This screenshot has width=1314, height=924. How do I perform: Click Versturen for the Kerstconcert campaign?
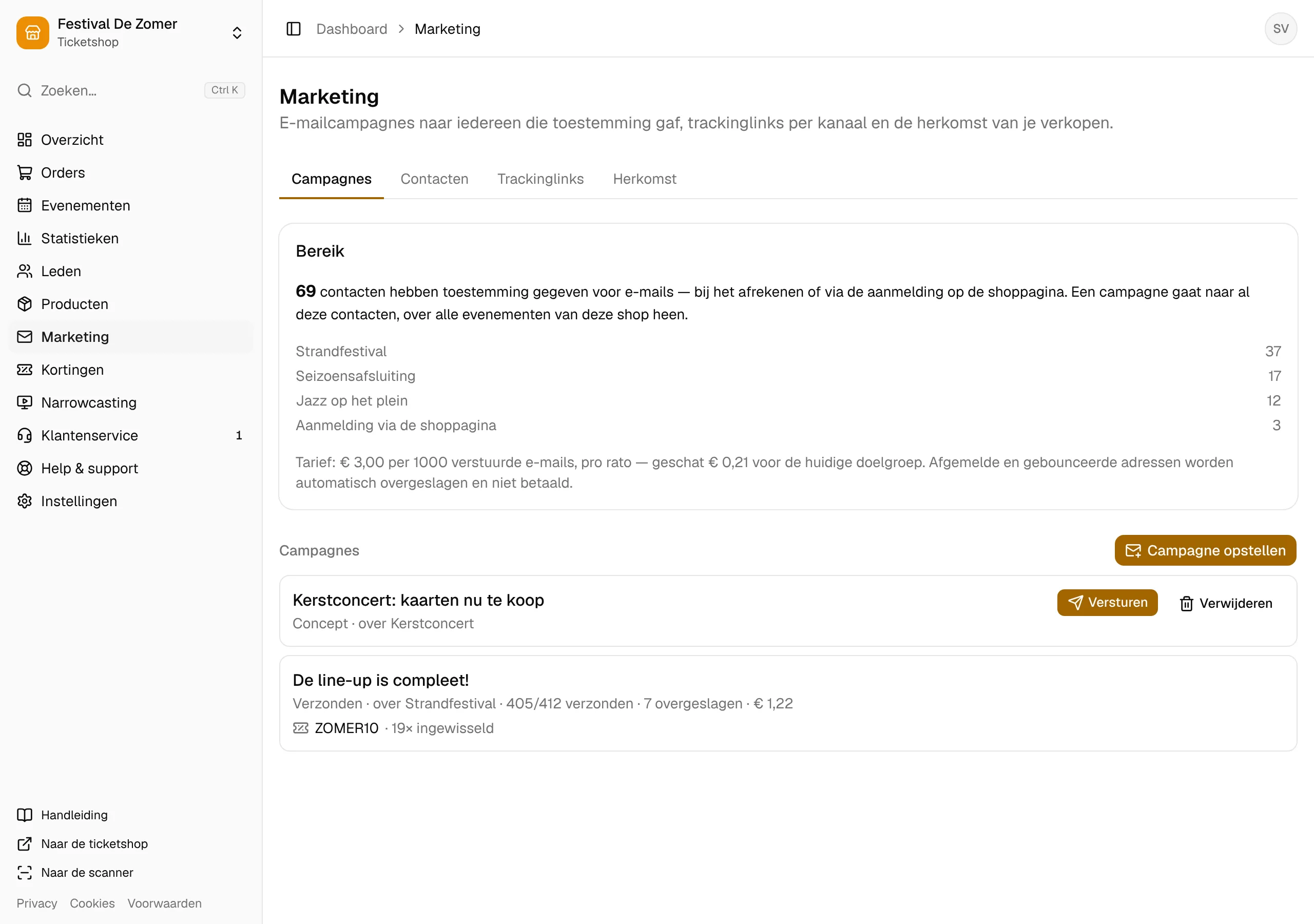pyautogui.click(x=1107, y=602)
